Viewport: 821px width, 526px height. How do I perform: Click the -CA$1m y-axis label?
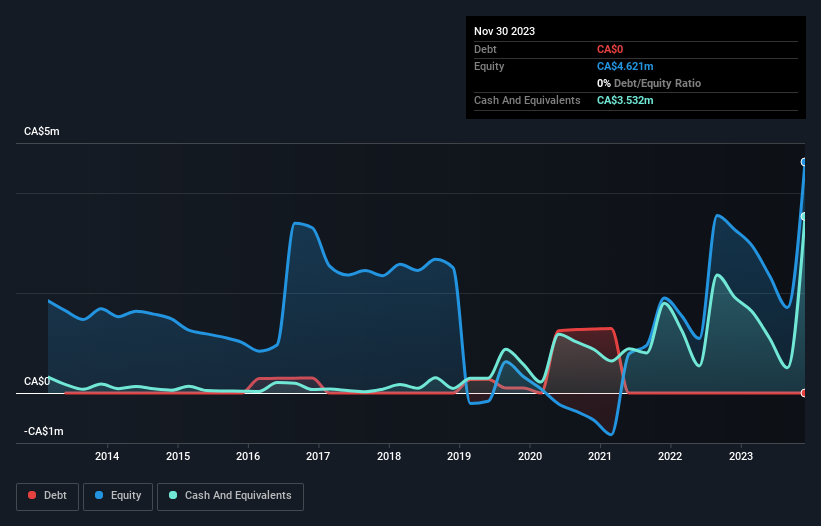coord(43,431)
